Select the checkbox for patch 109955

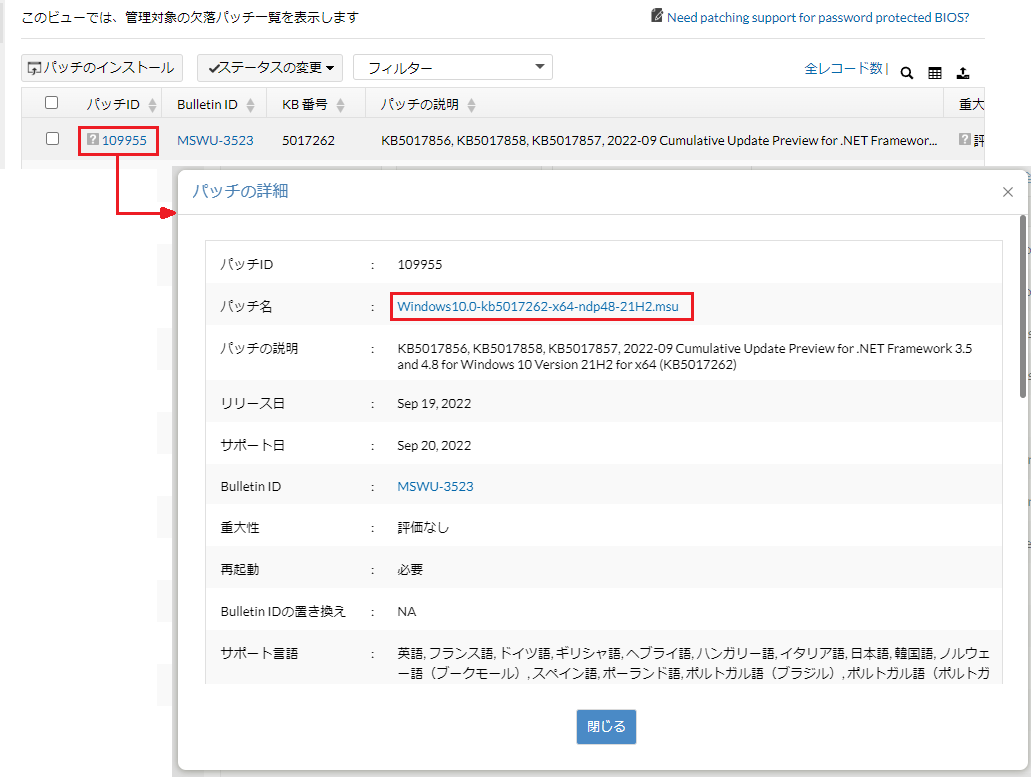[x=52, y=139]
